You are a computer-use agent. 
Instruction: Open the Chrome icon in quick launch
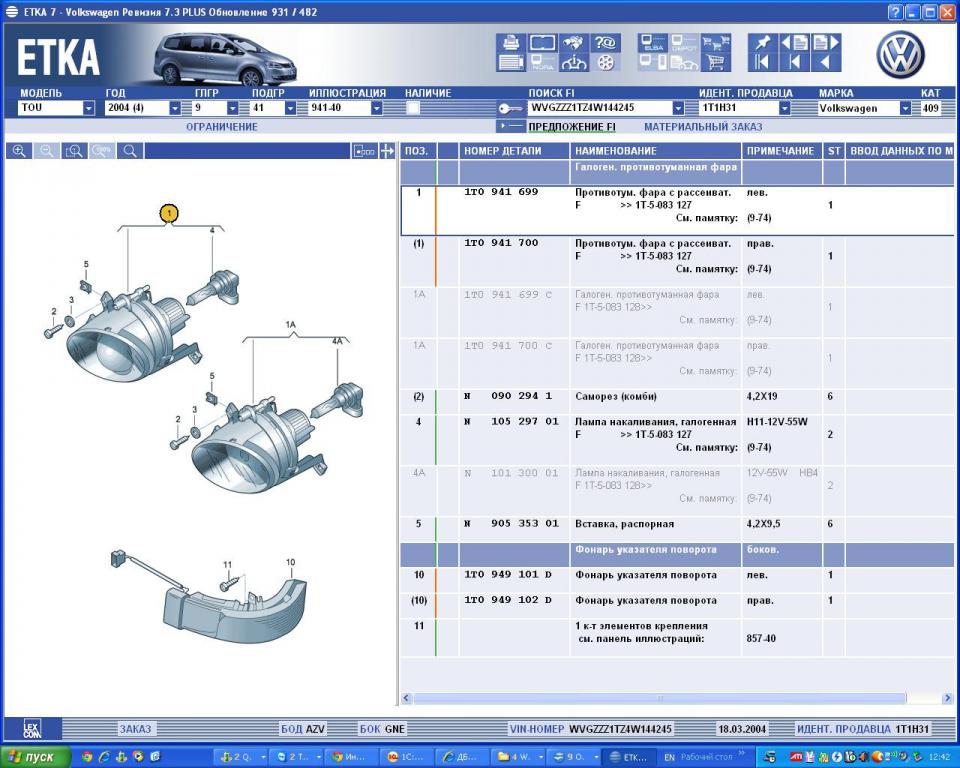click(87, 757)
